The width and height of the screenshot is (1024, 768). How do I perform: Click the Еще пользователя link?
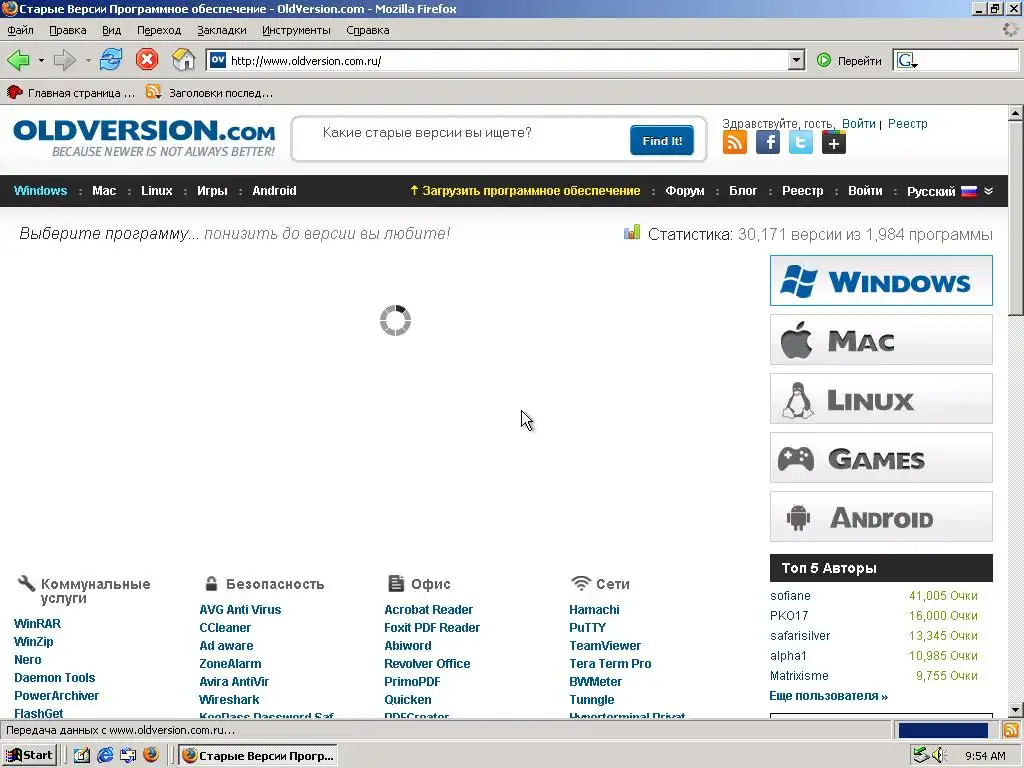829,696
